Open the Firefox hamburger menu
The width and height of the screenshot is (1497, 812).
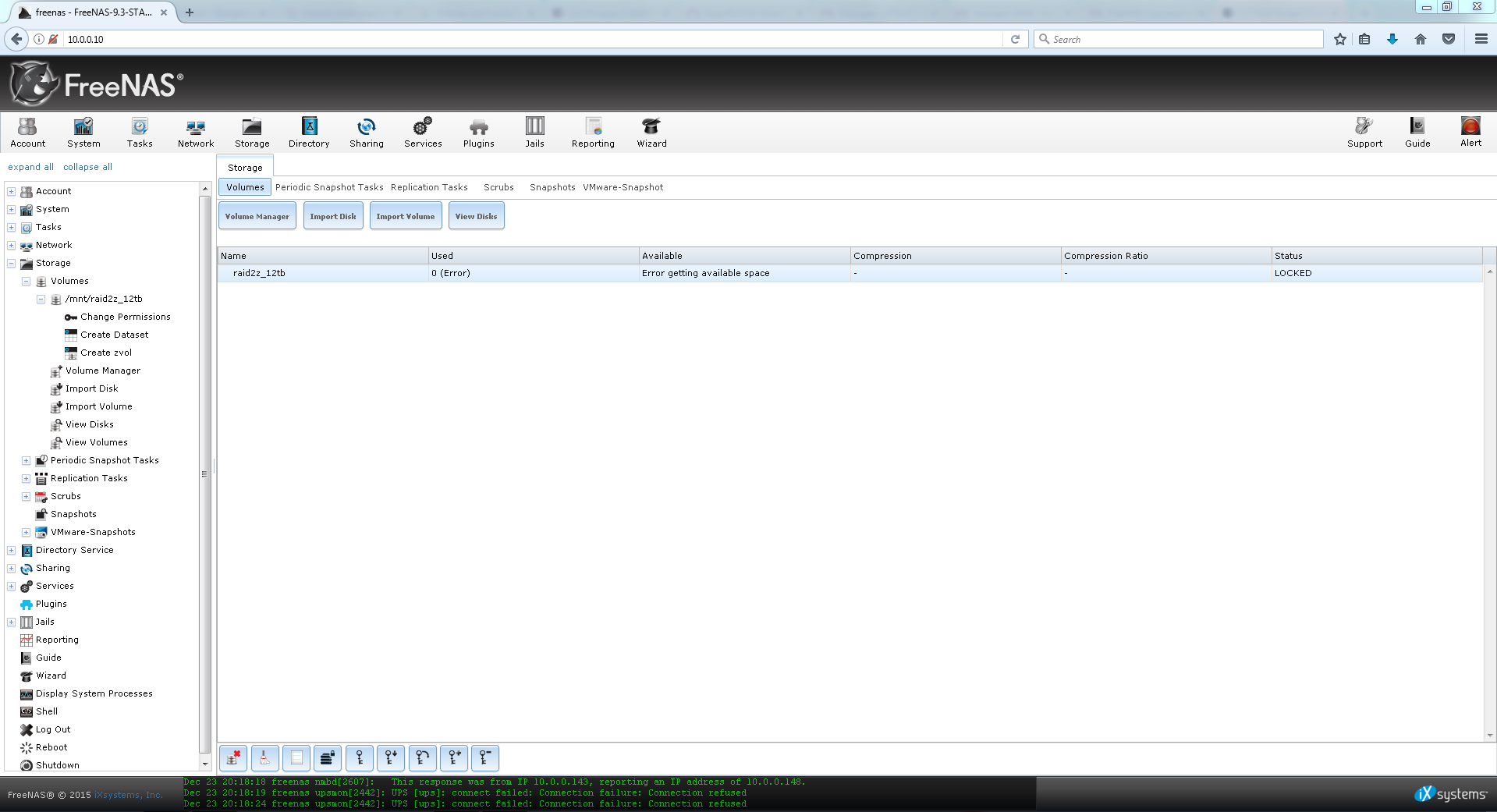tap(1481, 39)
